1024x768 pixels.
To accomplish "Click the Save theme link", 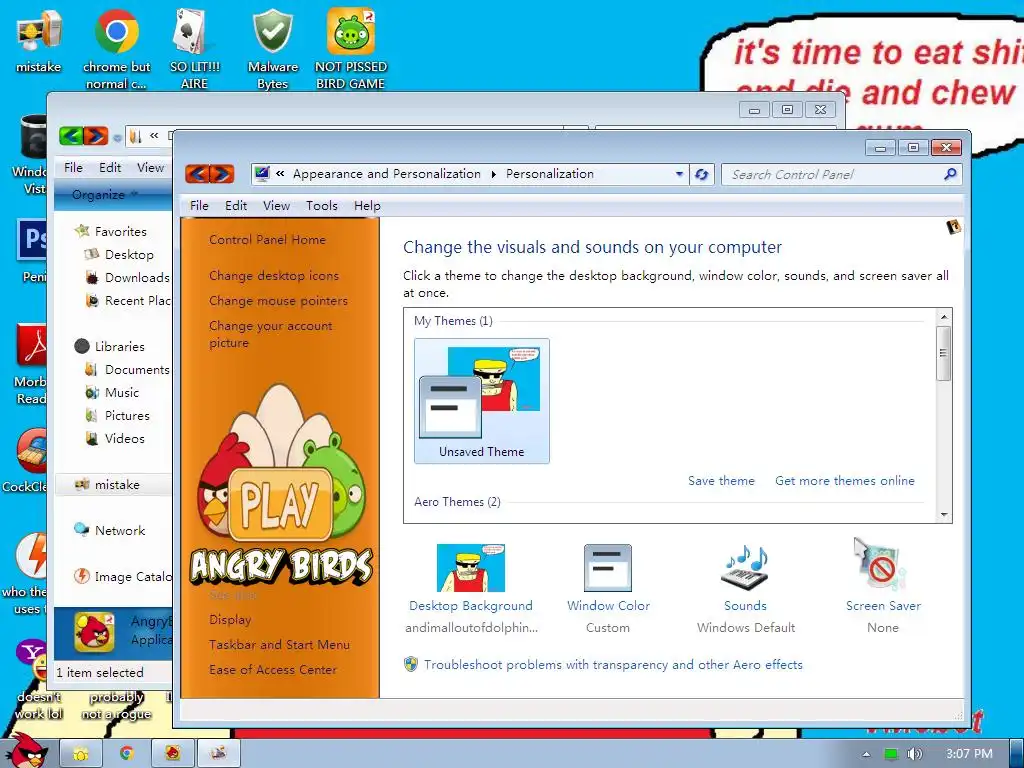I will [x=721, y=481].
